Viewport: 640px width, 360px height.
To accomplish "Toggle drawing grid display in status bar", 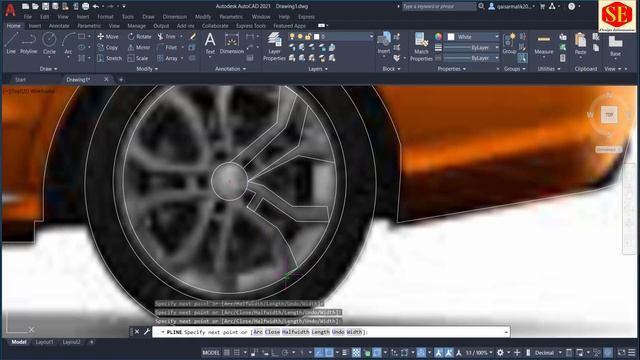I will pyautogui.click(x=227, y=352).
